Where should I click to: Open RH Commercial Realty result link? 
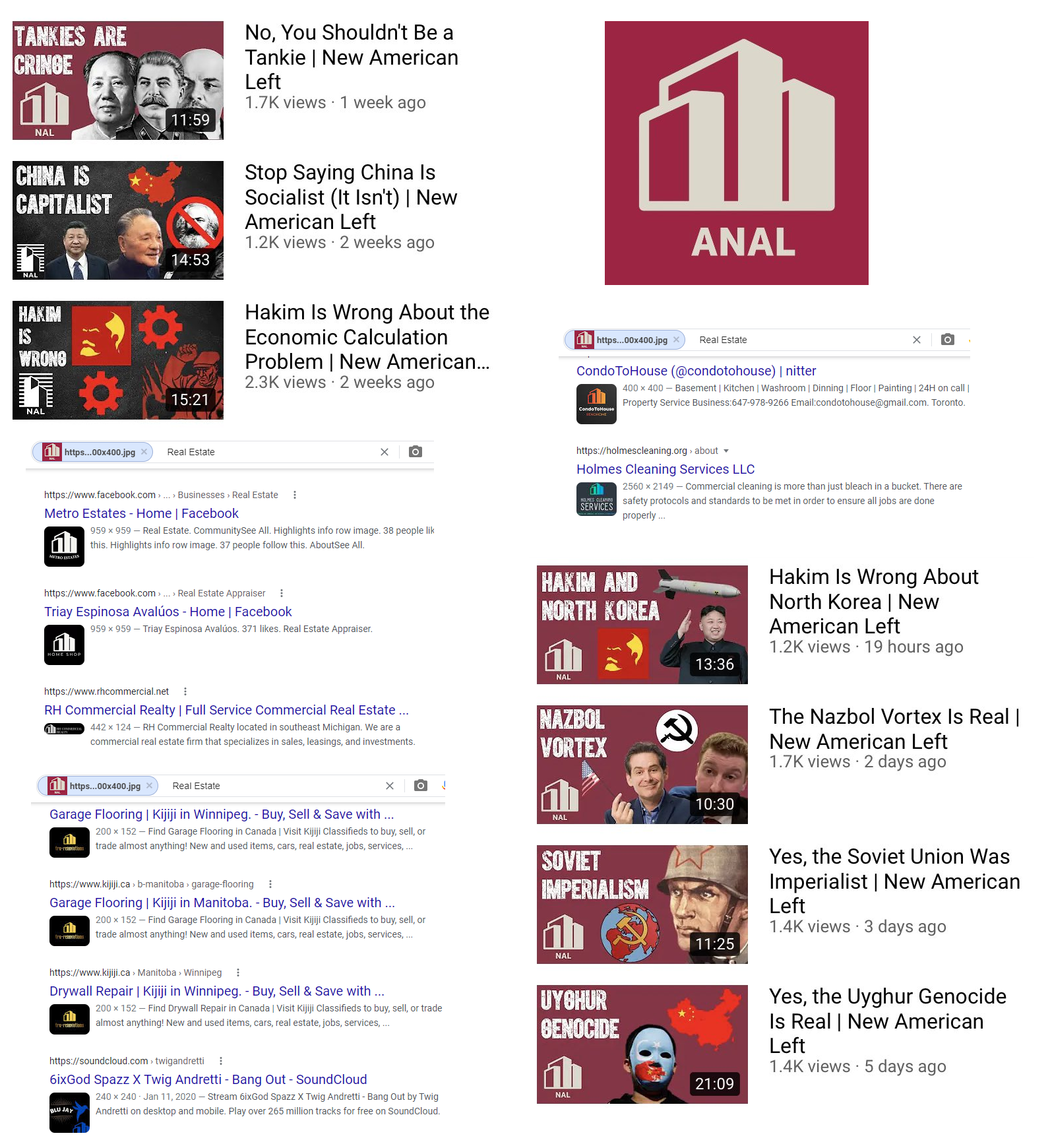[226, 710]
